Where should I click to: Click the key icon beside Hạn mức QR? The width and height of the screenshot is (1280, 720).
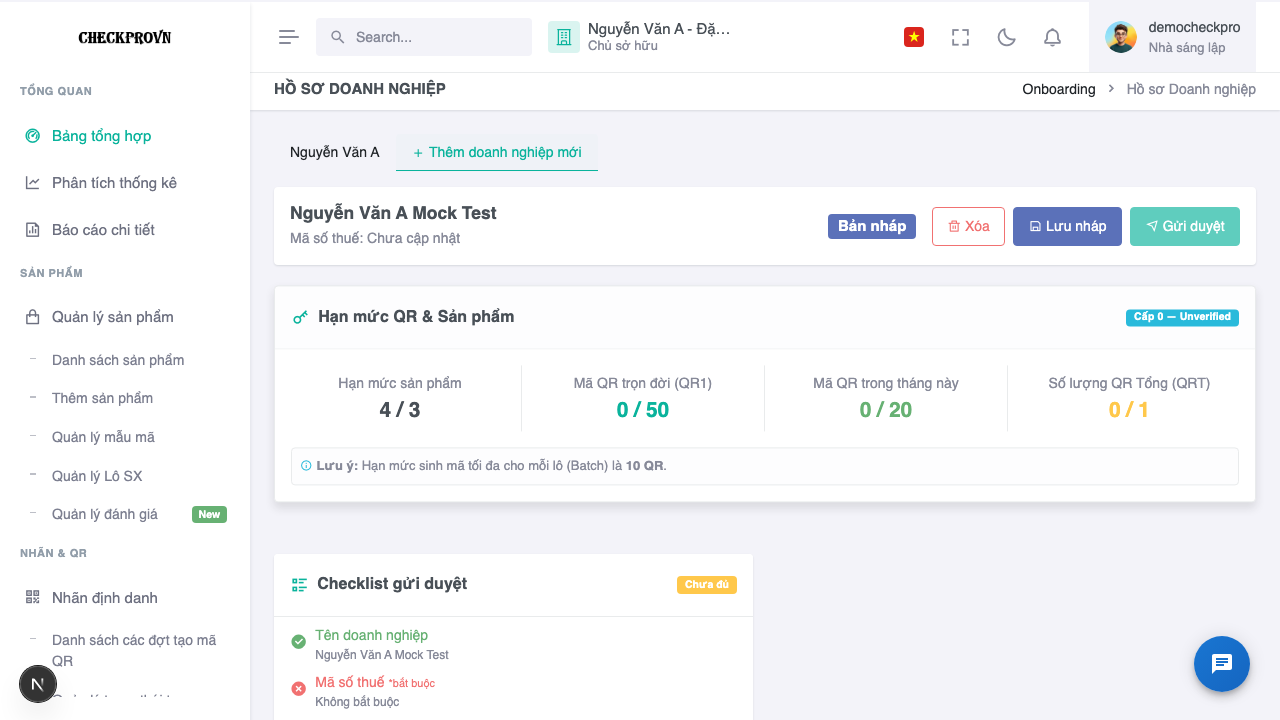click(300, 317)
